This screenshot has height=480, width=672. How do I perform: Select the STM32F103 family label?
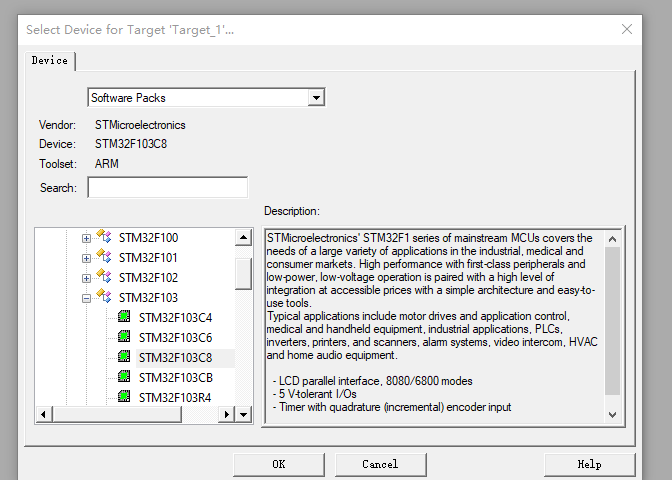[148, 298]
